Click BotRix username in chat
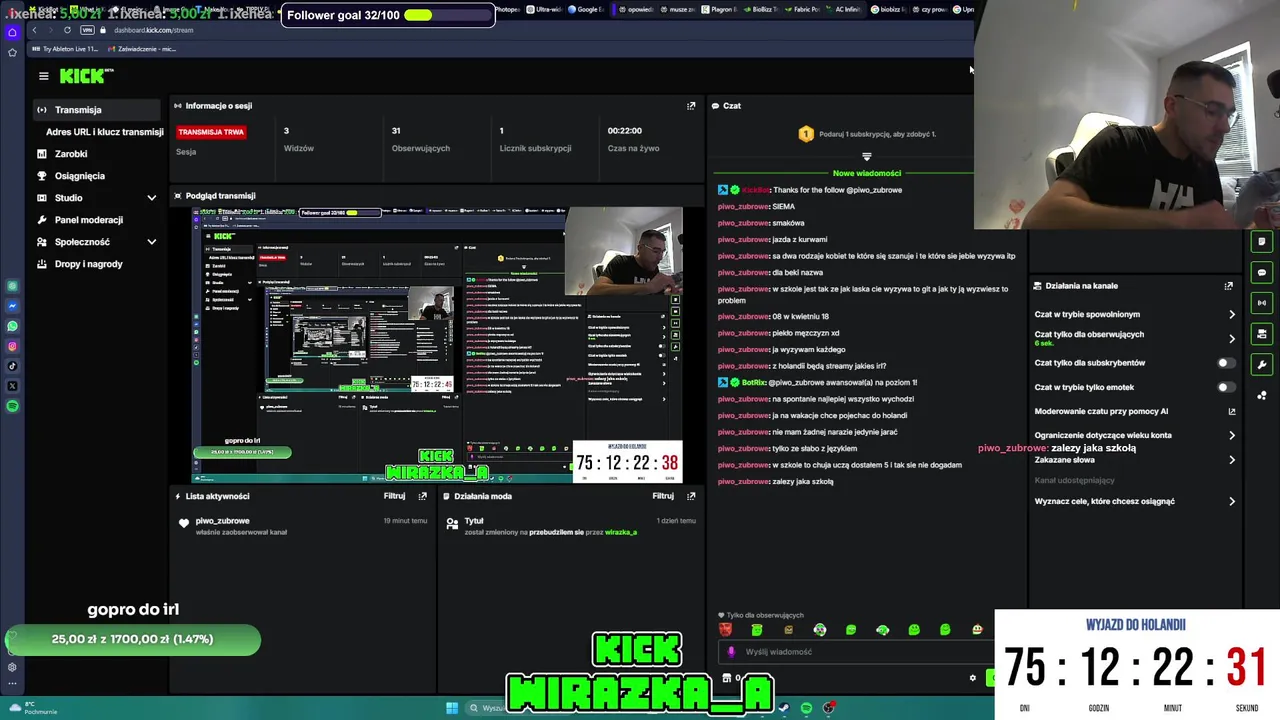 pyautogui.click(x=753, y=382)
